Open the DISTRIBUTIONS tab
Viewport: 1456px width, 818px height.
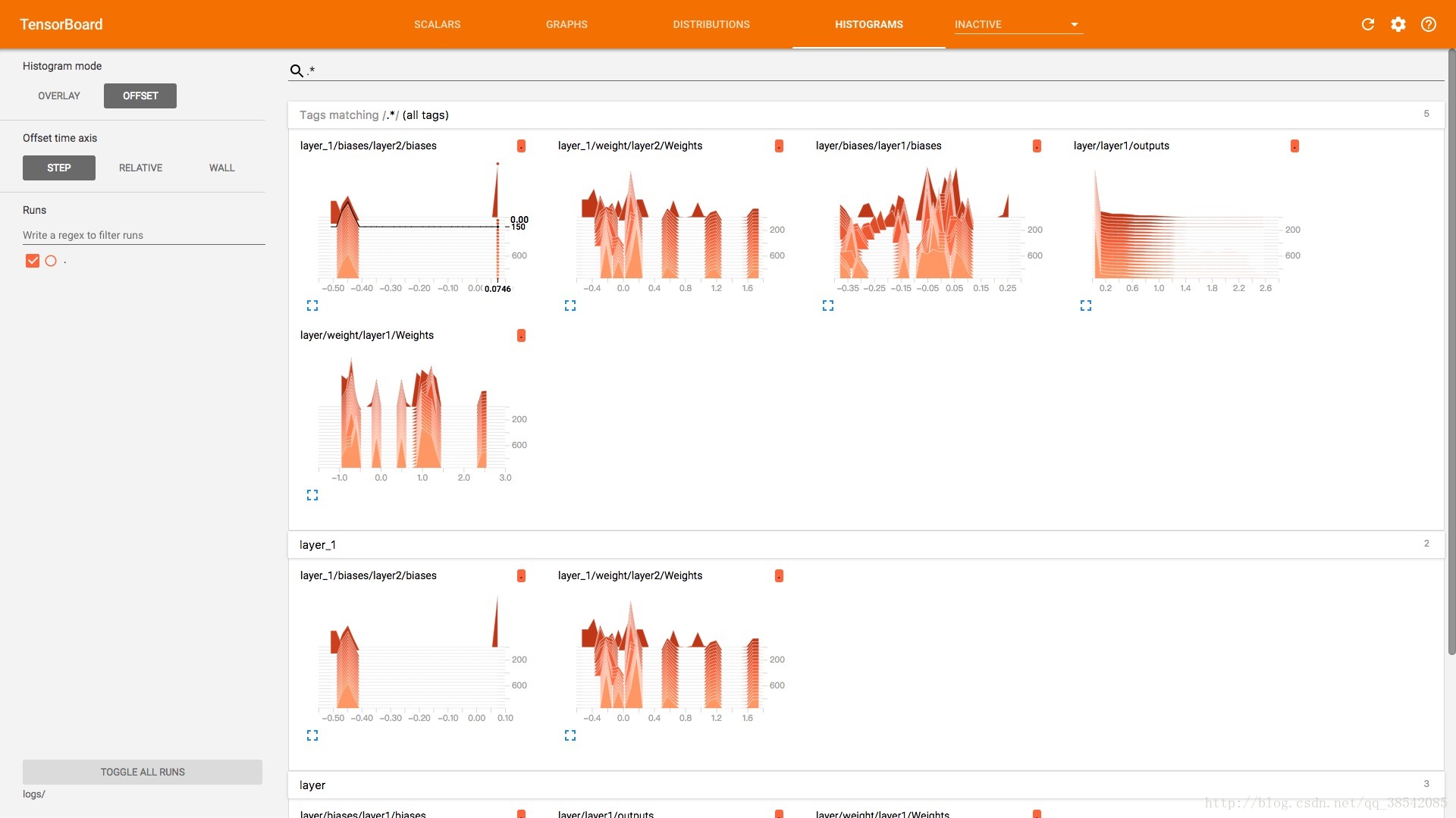tap(711, 24)
